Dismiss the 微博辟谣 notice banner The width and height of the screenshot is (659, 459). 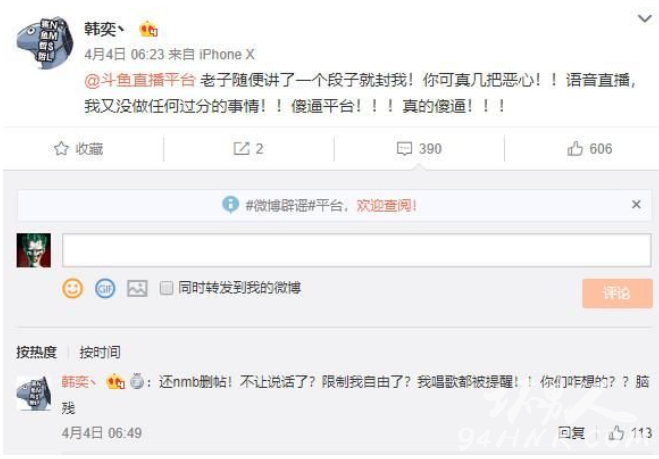click(x=636, y=204)
